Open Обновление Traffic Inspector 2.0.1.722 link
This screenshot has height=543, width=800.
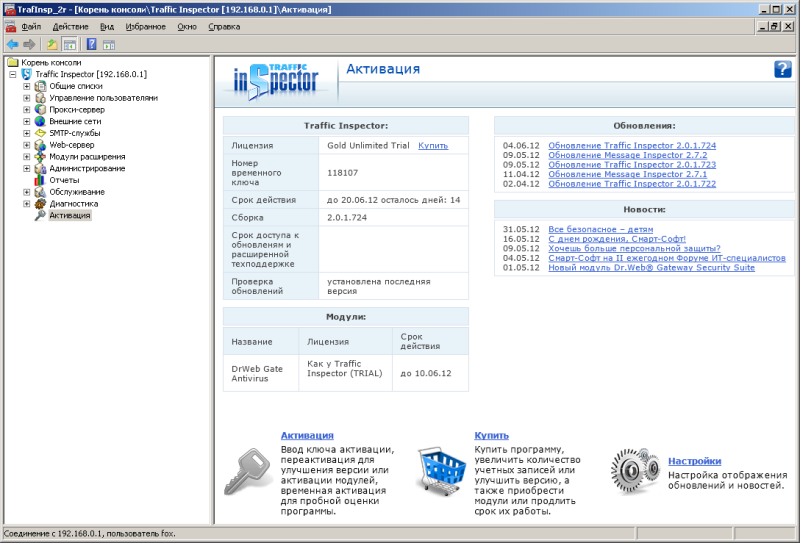point(632,184)
